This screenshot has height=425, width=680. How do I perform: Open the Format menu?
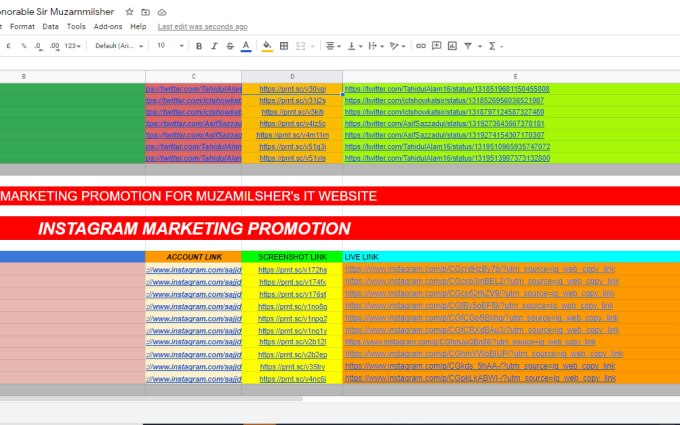pyautogui.click(x=22, y=26)
